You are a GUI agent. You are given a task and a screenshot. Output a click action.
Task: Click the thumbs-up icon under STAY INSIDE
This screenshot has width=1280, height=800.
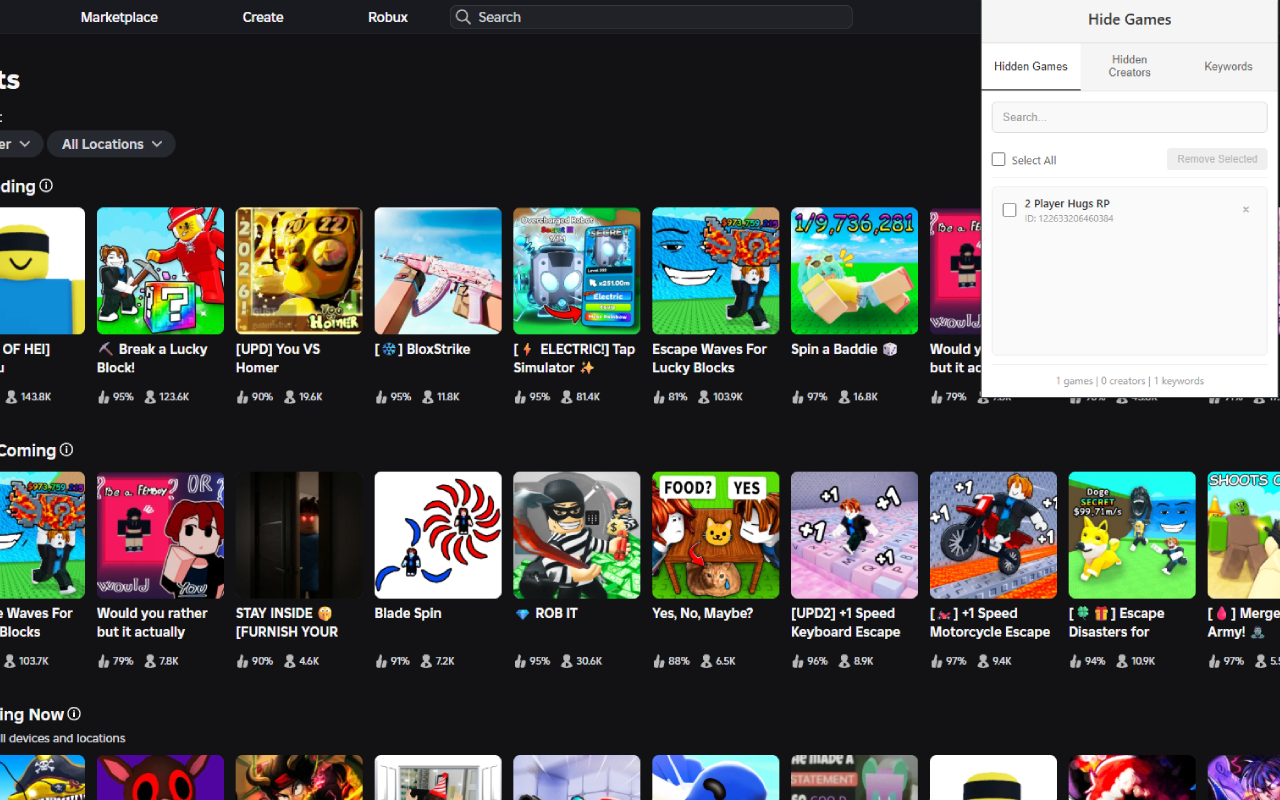(242, 661)
